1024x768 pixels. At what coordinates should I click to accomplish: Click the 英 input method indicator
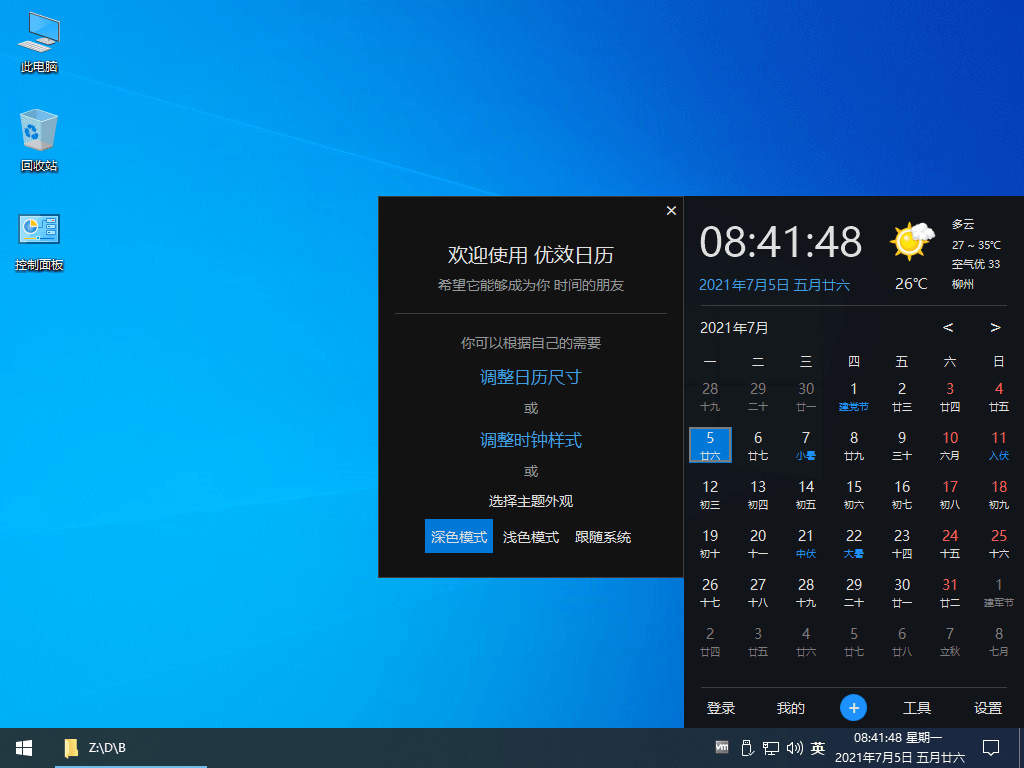pos(819,747)
